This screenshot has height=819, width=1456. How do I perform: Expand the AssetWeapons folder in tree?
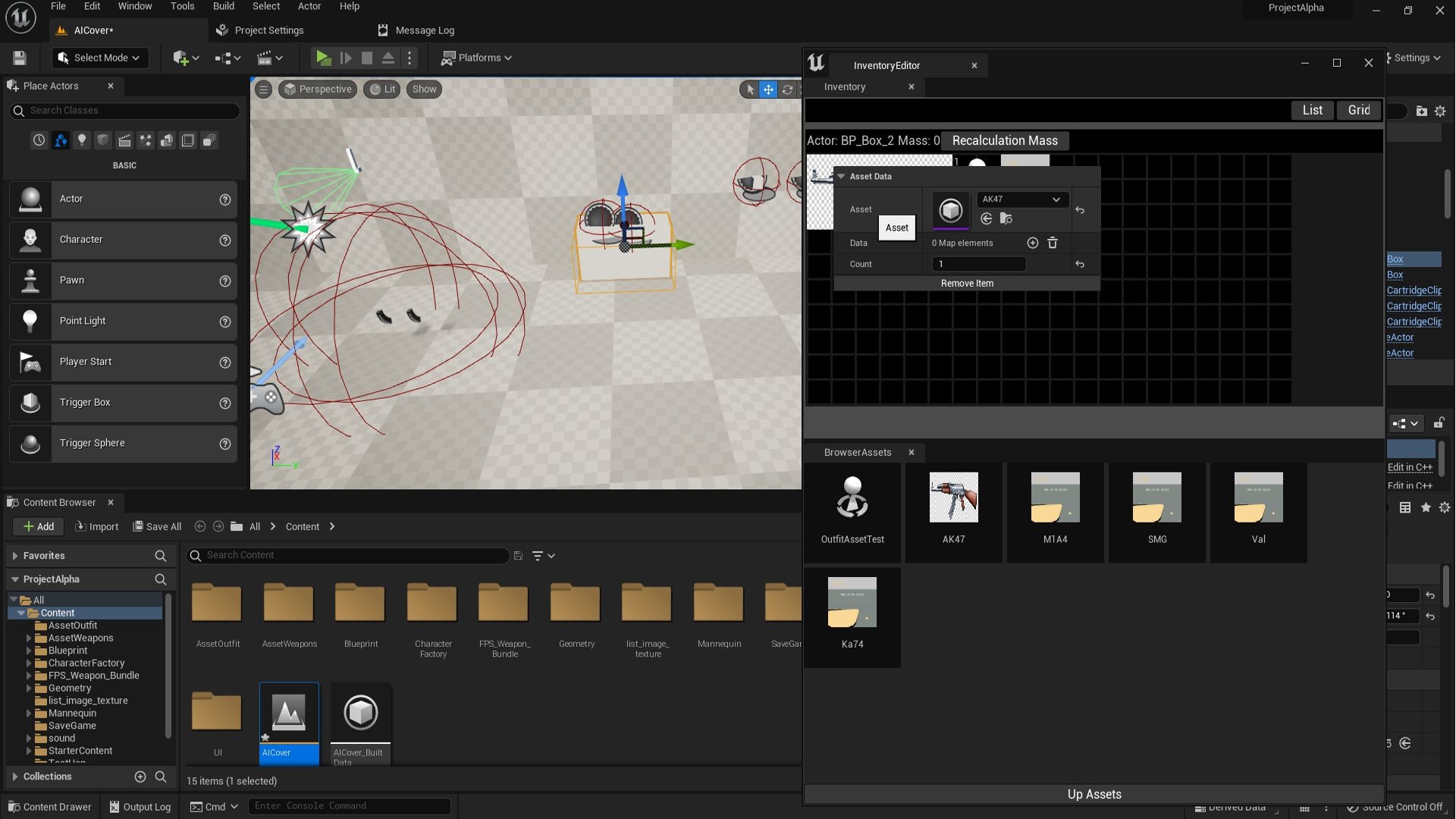point(29,639)
